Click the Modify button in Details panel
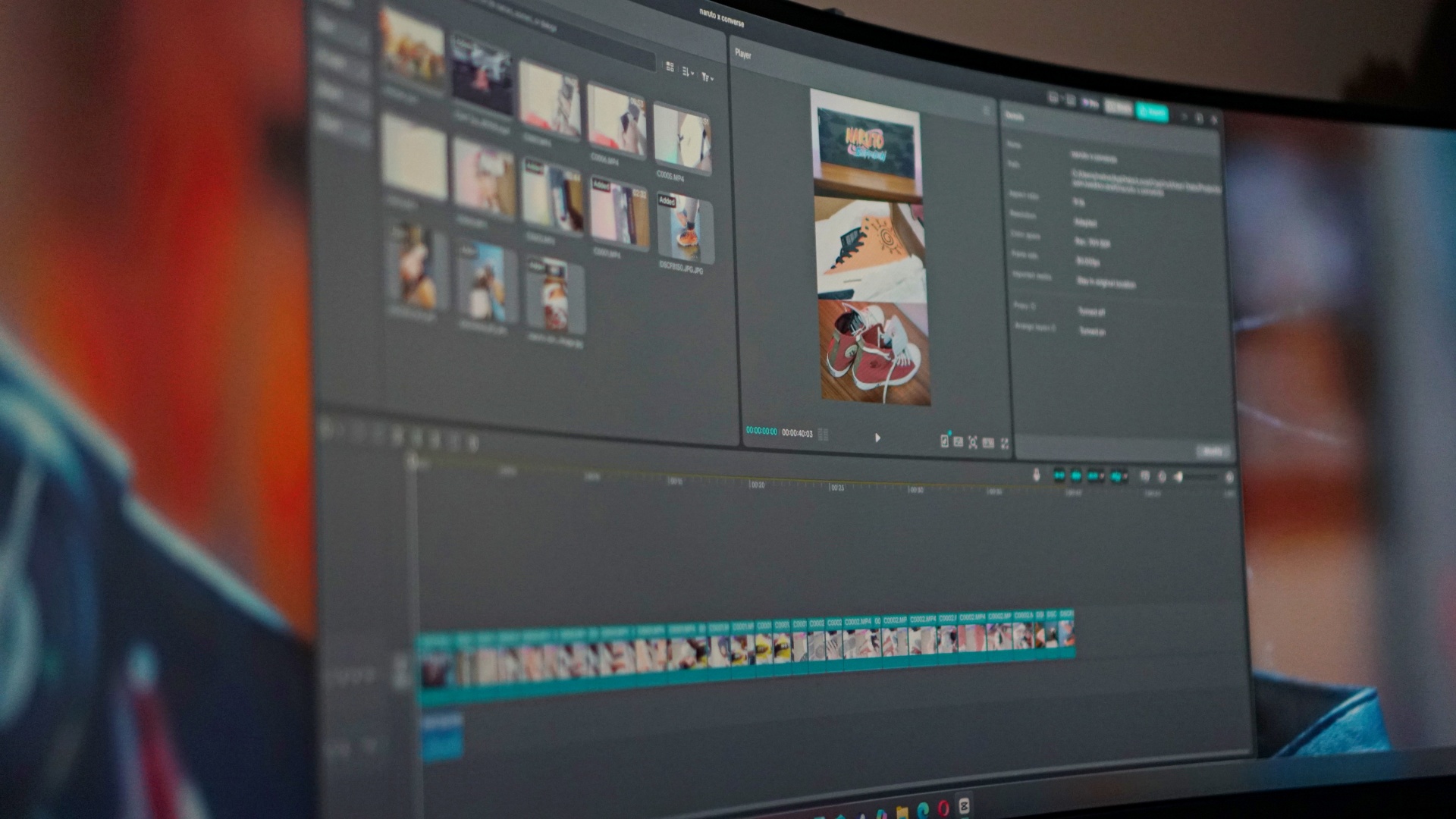 point(1212,451)
